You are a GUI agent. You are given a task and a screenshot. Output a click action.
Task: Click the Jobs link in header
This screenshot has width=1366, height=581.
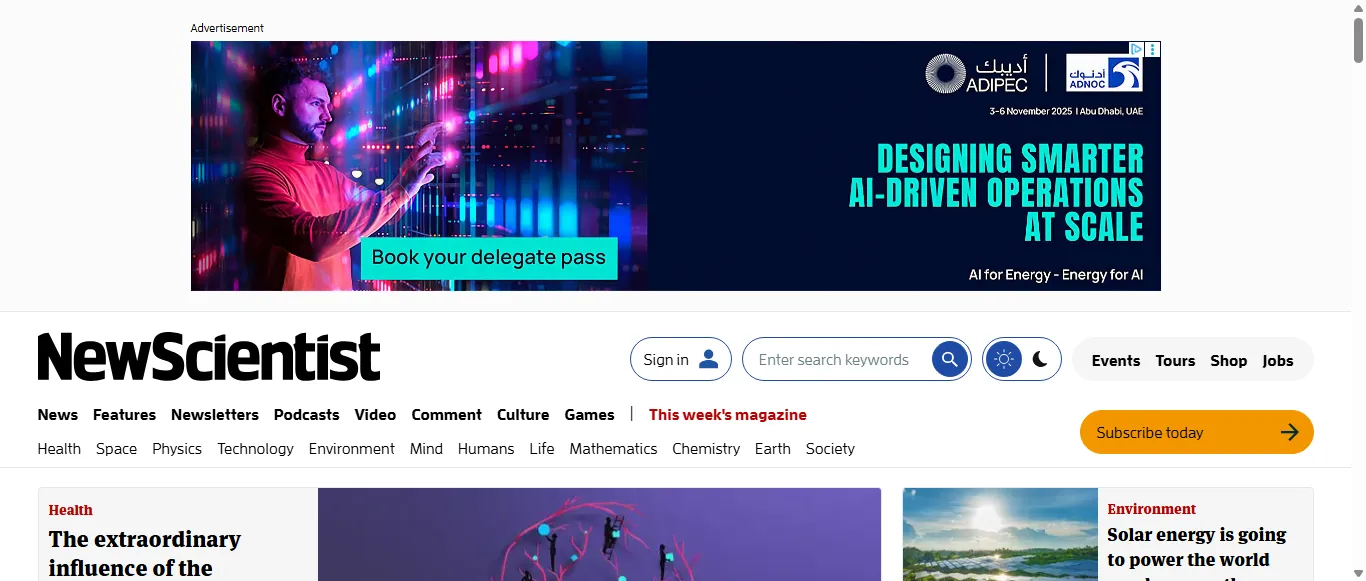click(x=1277, y=360)
